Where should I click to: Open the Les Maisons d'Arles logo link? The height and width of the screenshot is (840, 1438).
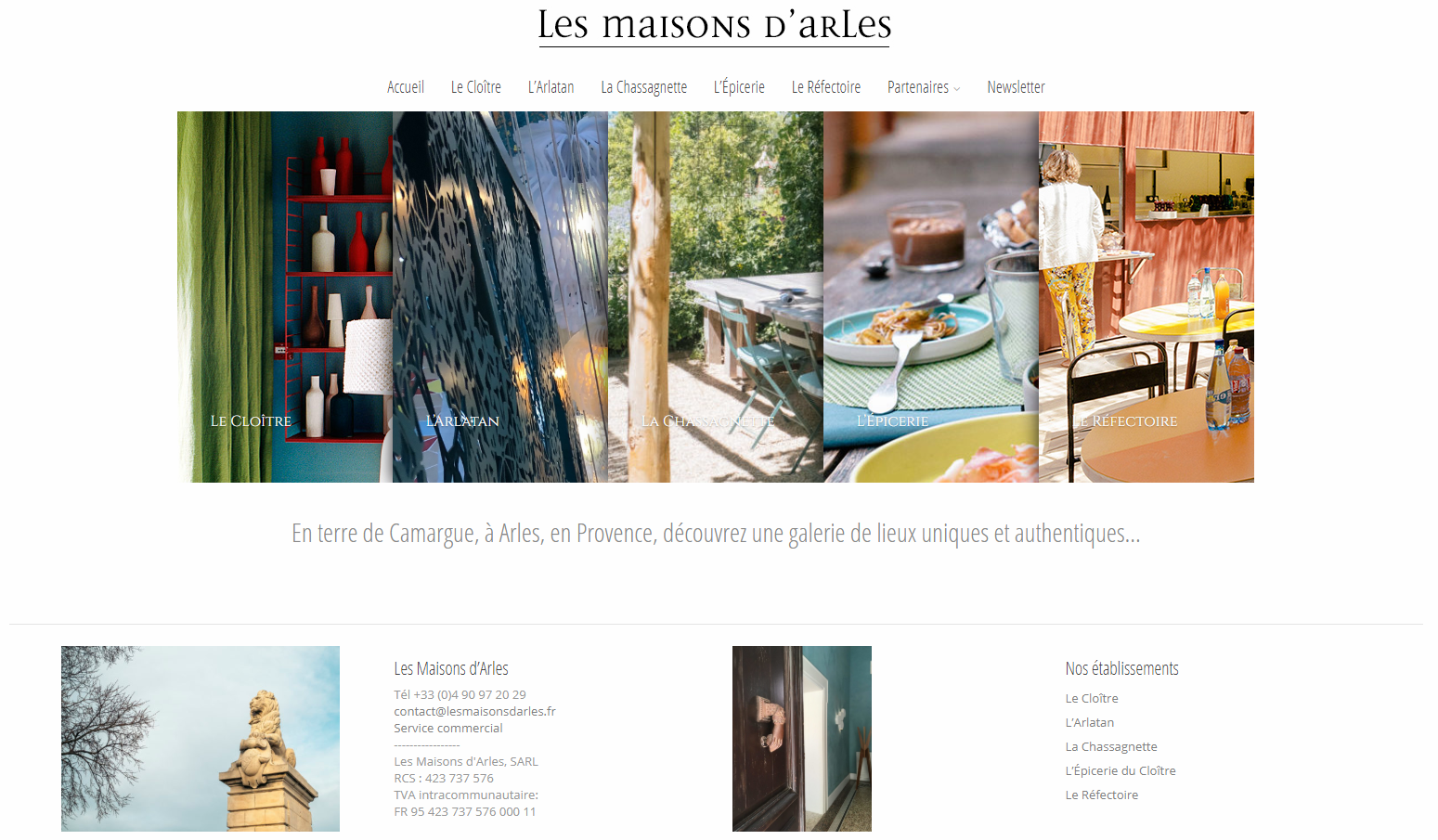tap(714, 25)
